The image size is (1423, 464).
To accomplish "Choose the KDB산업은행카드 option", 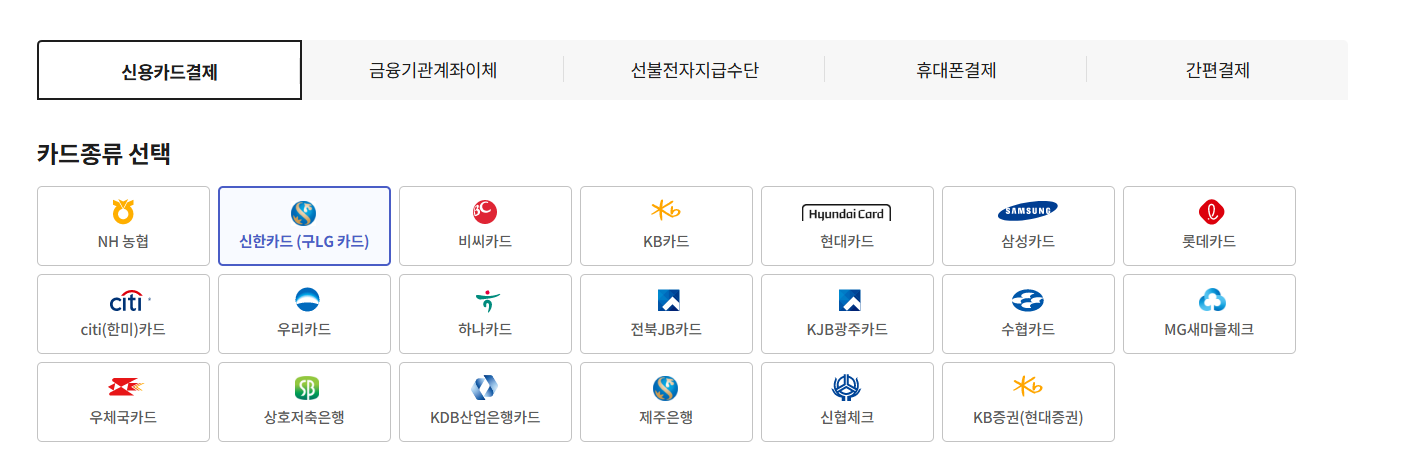I will (485, 402).
